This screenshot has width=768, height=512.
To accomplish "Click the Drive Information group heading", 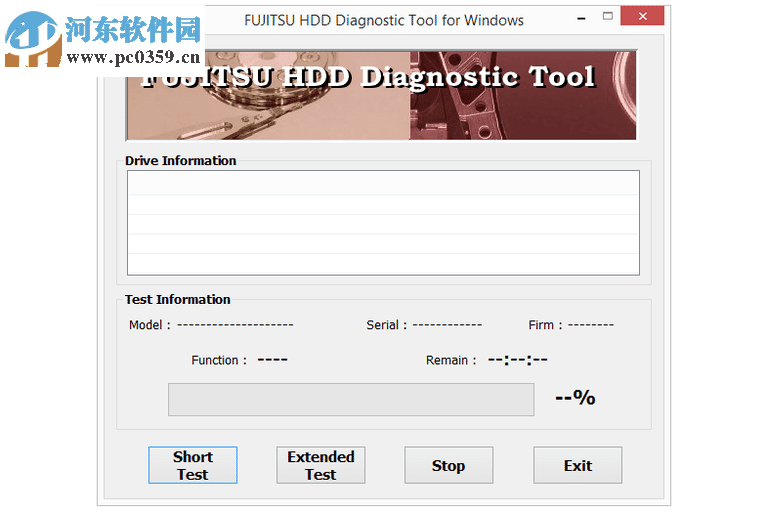I will coord(180,161).
